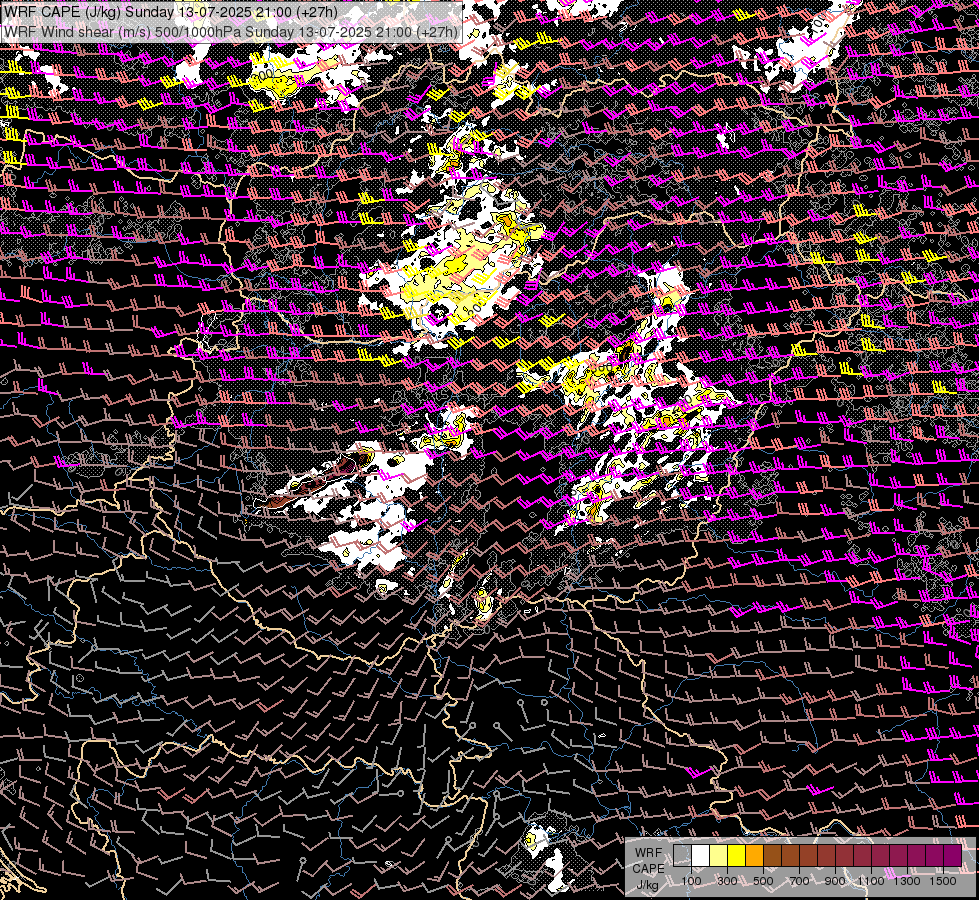Click the 'J/kg' unit label in legend
The image size is (979, 900).
(x=648, y=885)
